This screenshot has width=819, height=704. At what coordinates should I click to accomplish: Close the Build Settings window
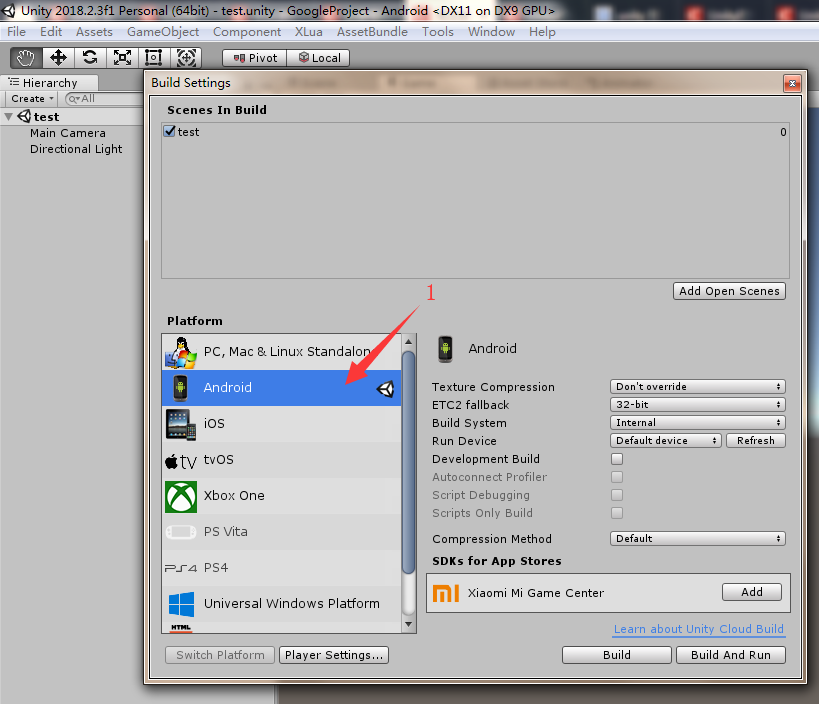point(792,83)
